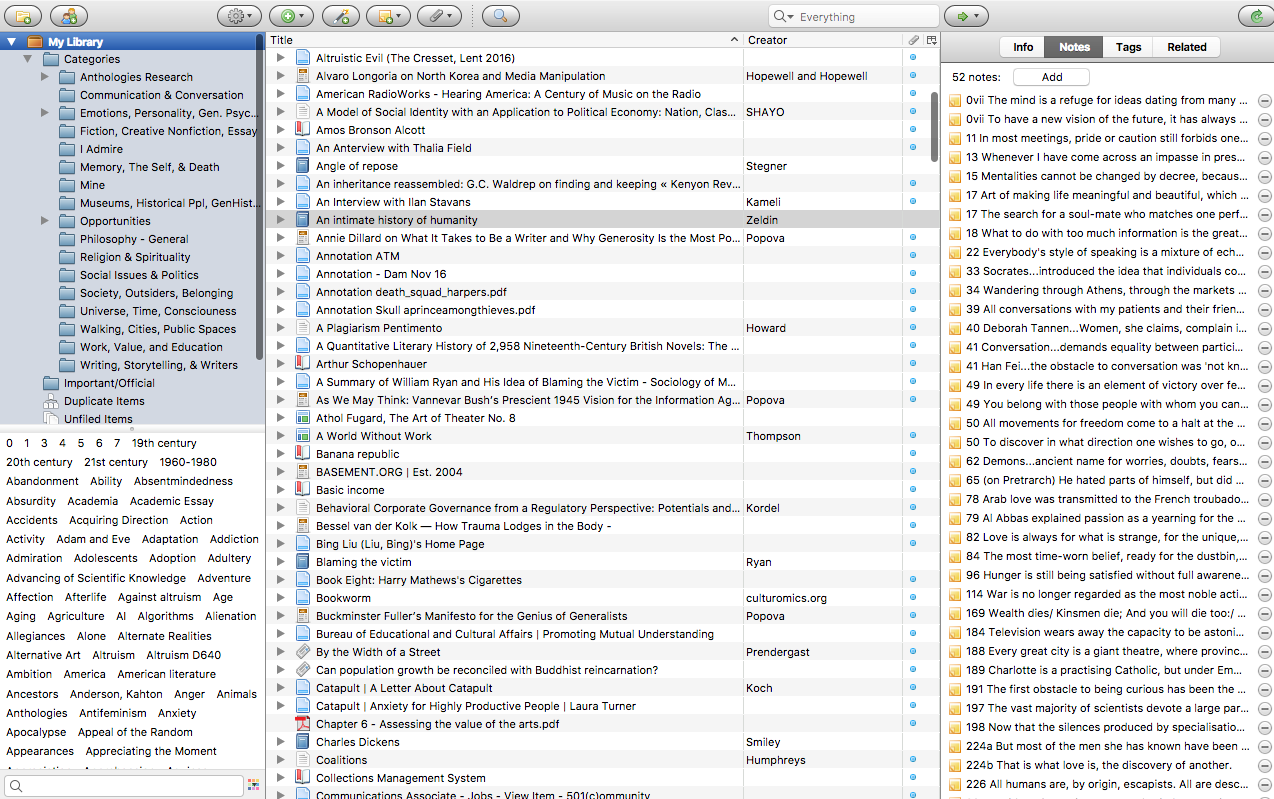
Task: Switch to the Tags tab
Action: pyautogui.click(x=1128, y=47)
